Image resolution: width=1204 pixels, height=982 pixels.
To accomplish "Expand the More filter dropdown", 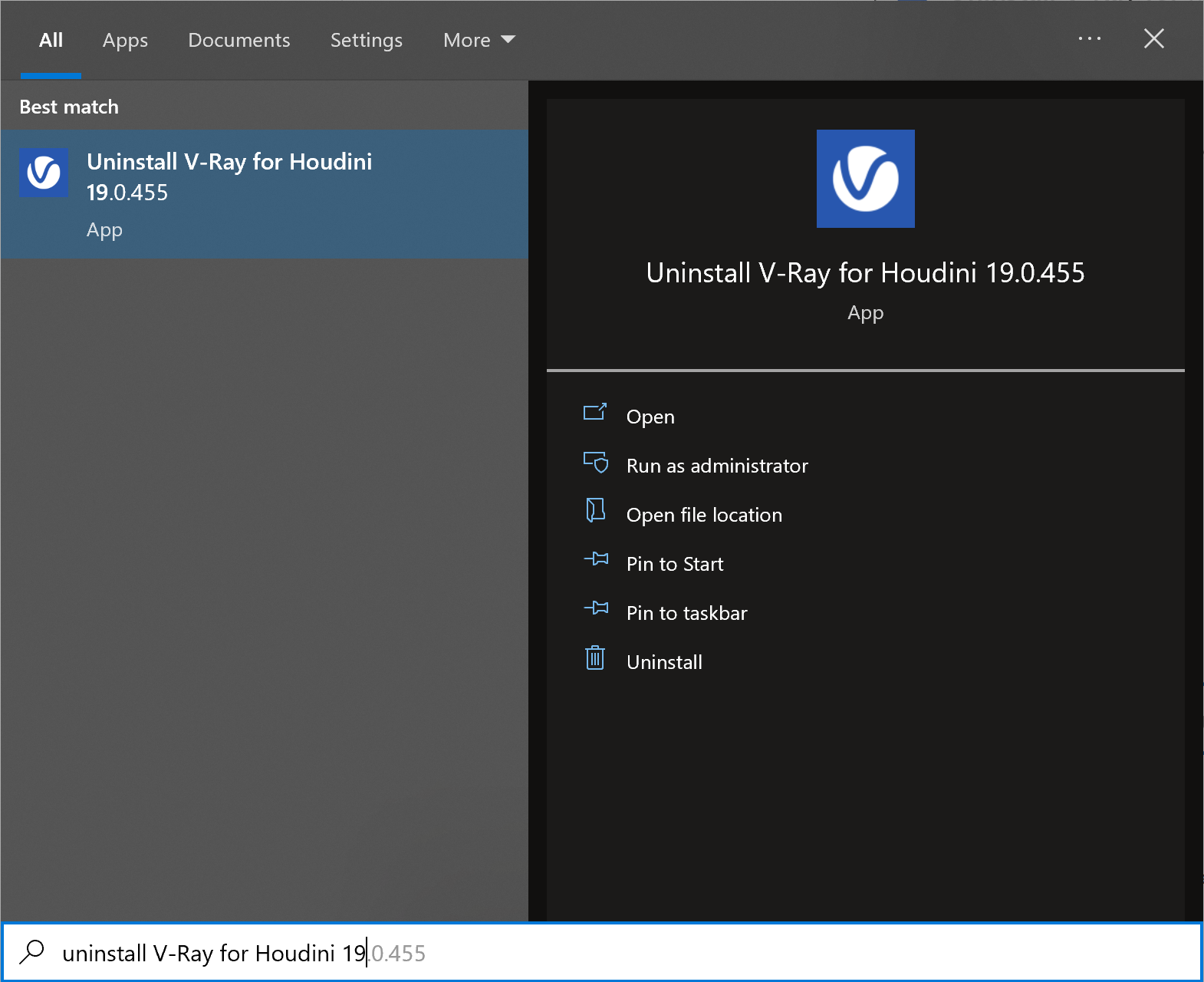I will pyautogui.click(x=479, y=40).
